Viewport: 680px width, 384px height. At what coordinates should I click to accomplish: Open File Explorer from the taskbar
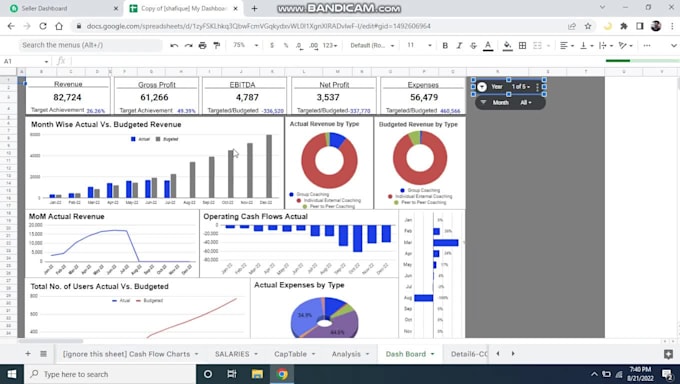point(257,374)
